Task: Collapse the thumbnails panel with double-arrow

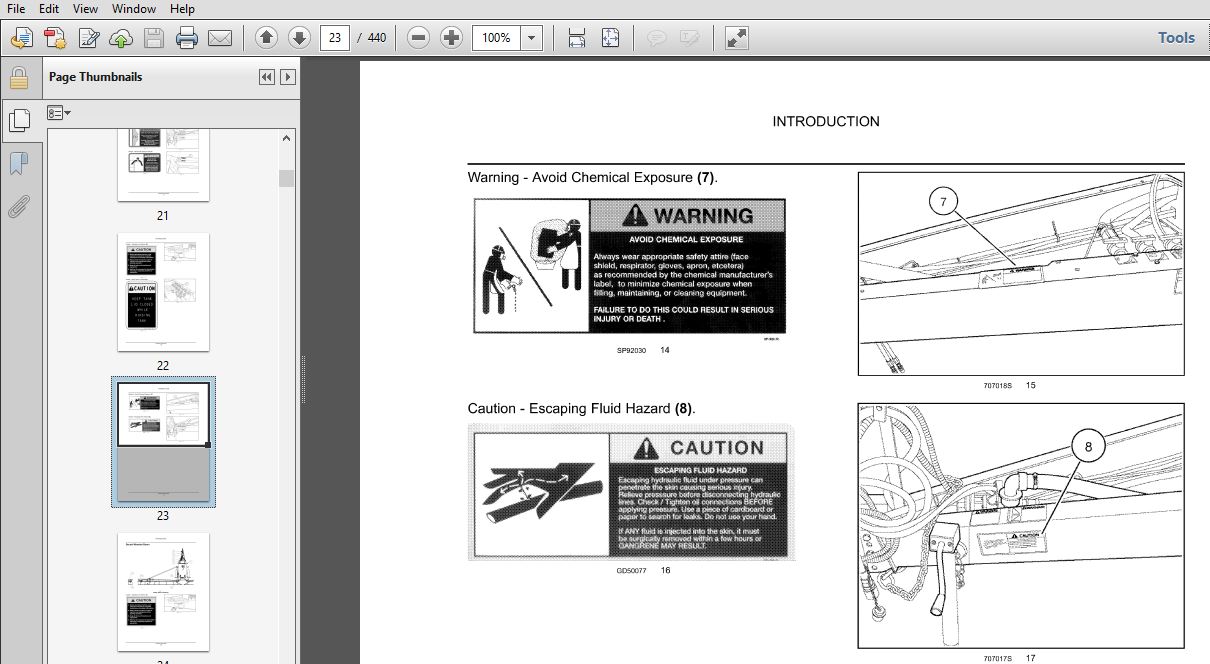Action: (x=267, y=77)
